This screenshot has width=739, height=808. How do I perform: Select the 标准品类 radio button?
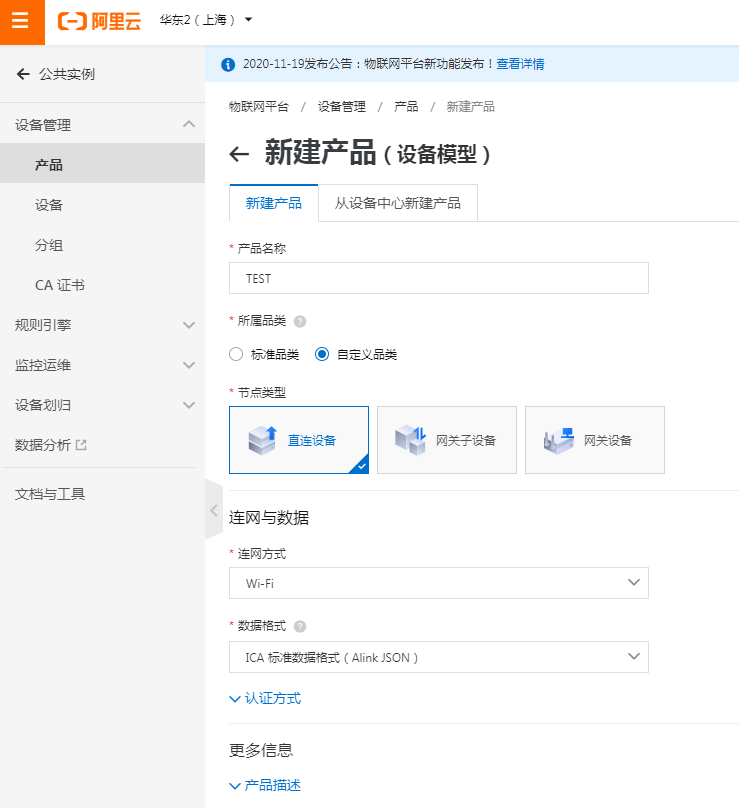[x=236, y=355]
